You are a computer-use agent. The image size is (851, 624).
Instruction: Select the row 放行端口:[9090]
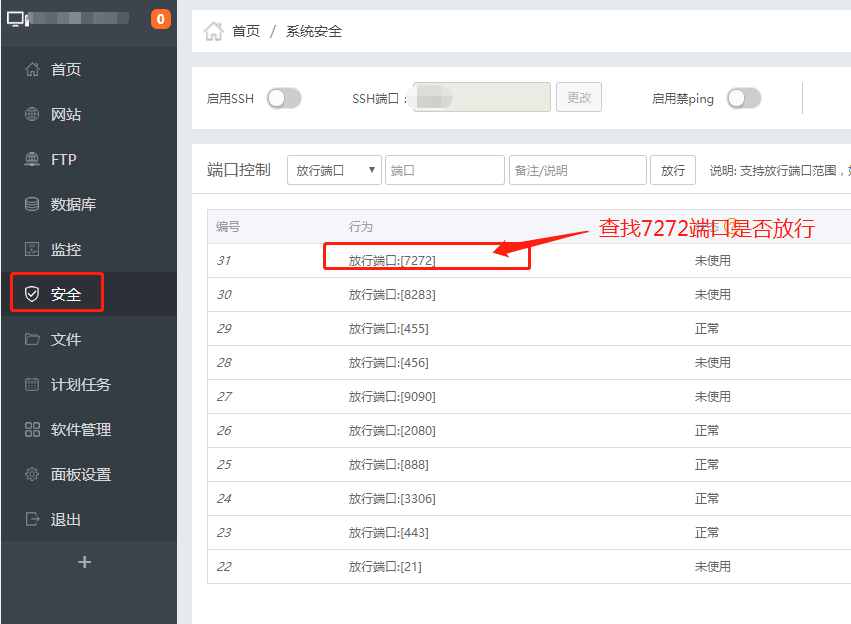pos(529,397)
